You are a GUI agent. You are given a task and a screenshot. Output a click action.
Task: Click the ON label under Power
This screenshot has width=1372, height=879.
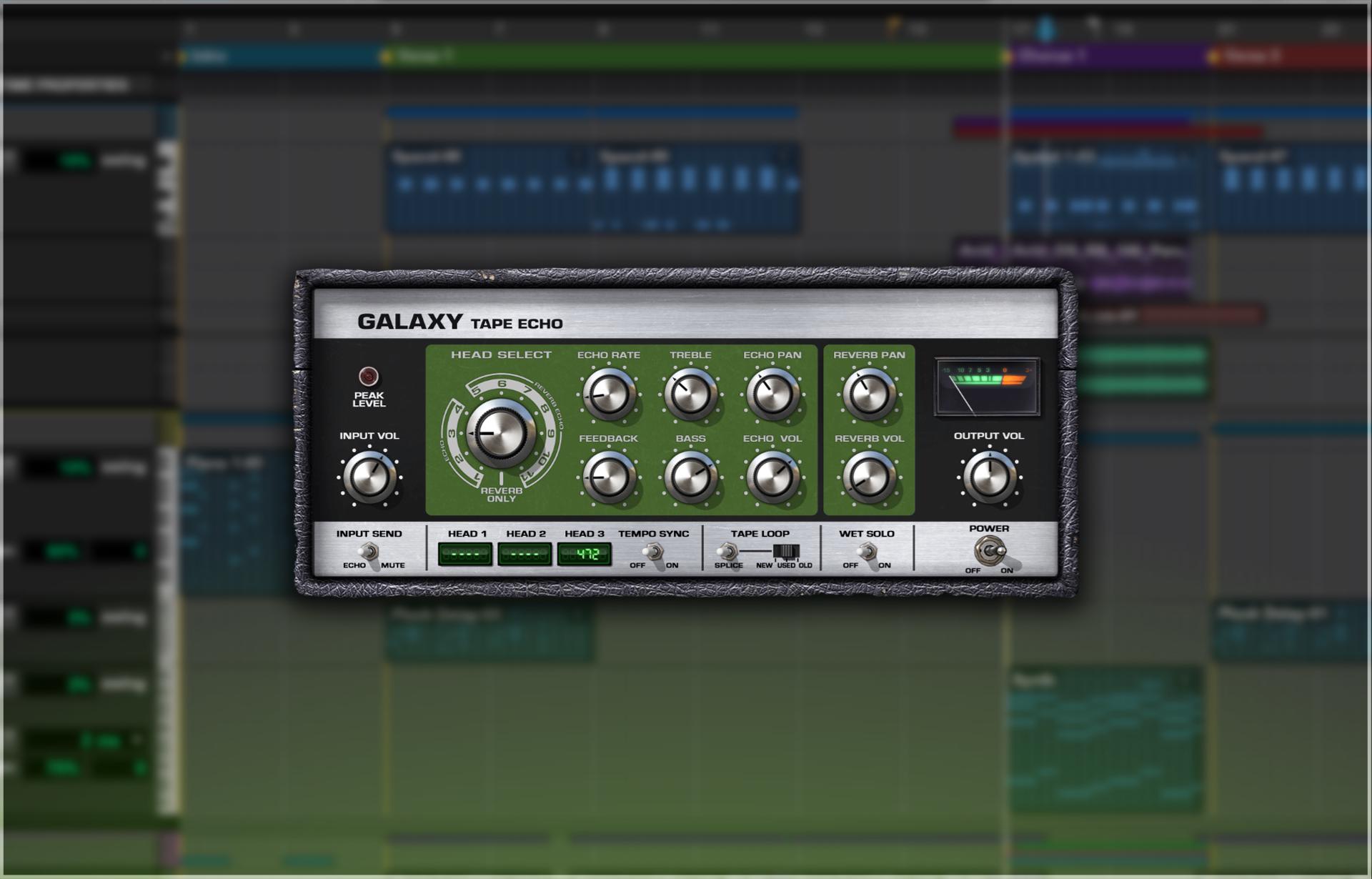(x=1007, y=570)
